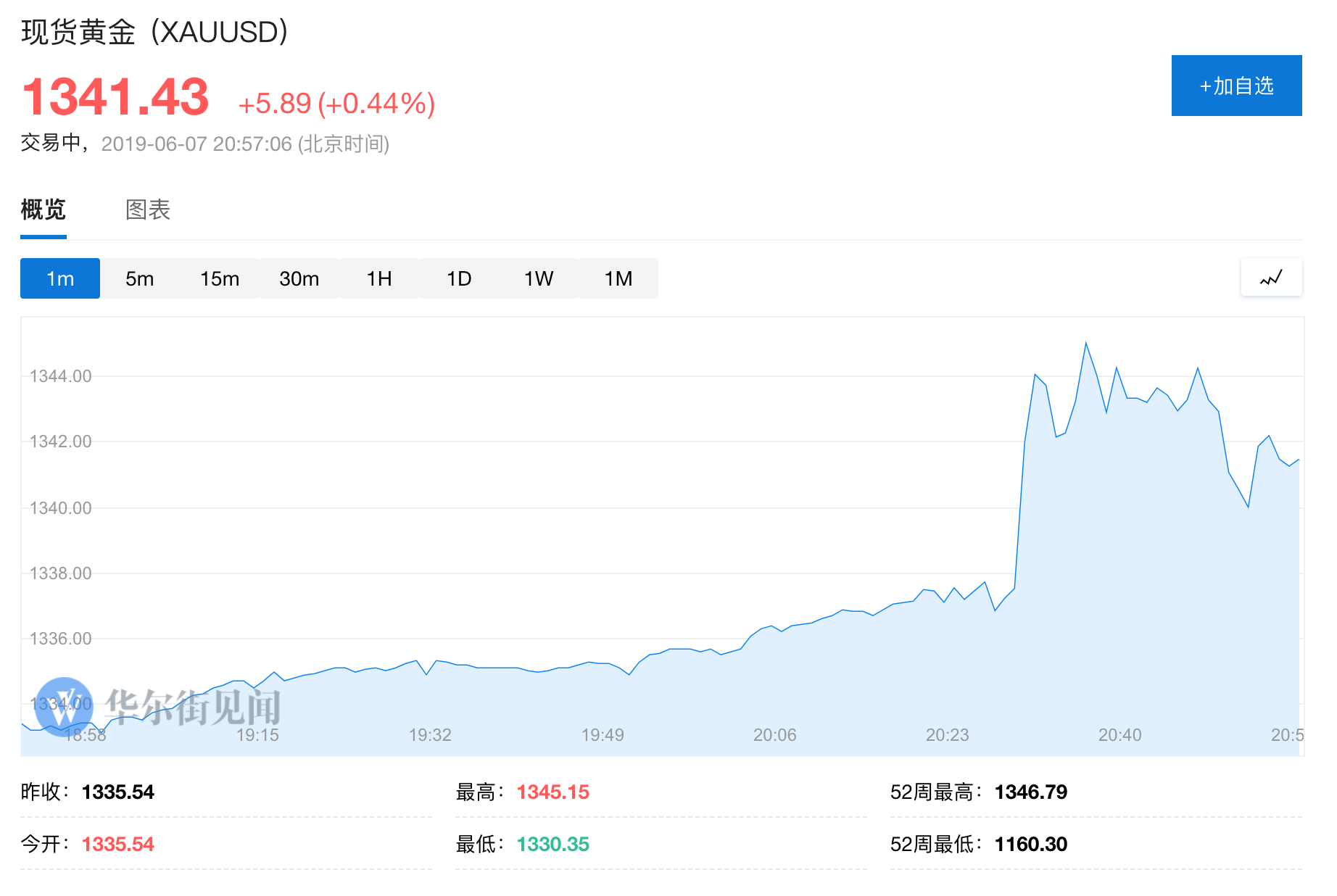Screen dimensions: 1337x896
Task: Click the 52周最高 value 1346.79
Action: coord(1030,792)
